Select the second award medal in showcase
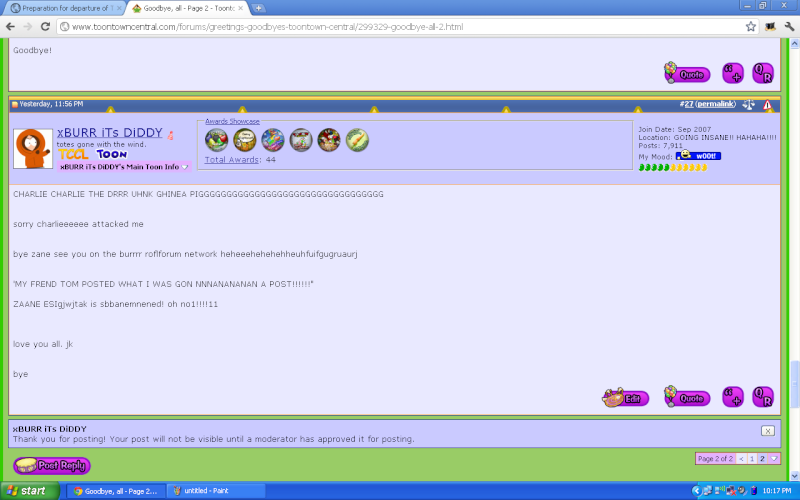The width and height of the screenshot is (800, 500). [x=244, y=140]
